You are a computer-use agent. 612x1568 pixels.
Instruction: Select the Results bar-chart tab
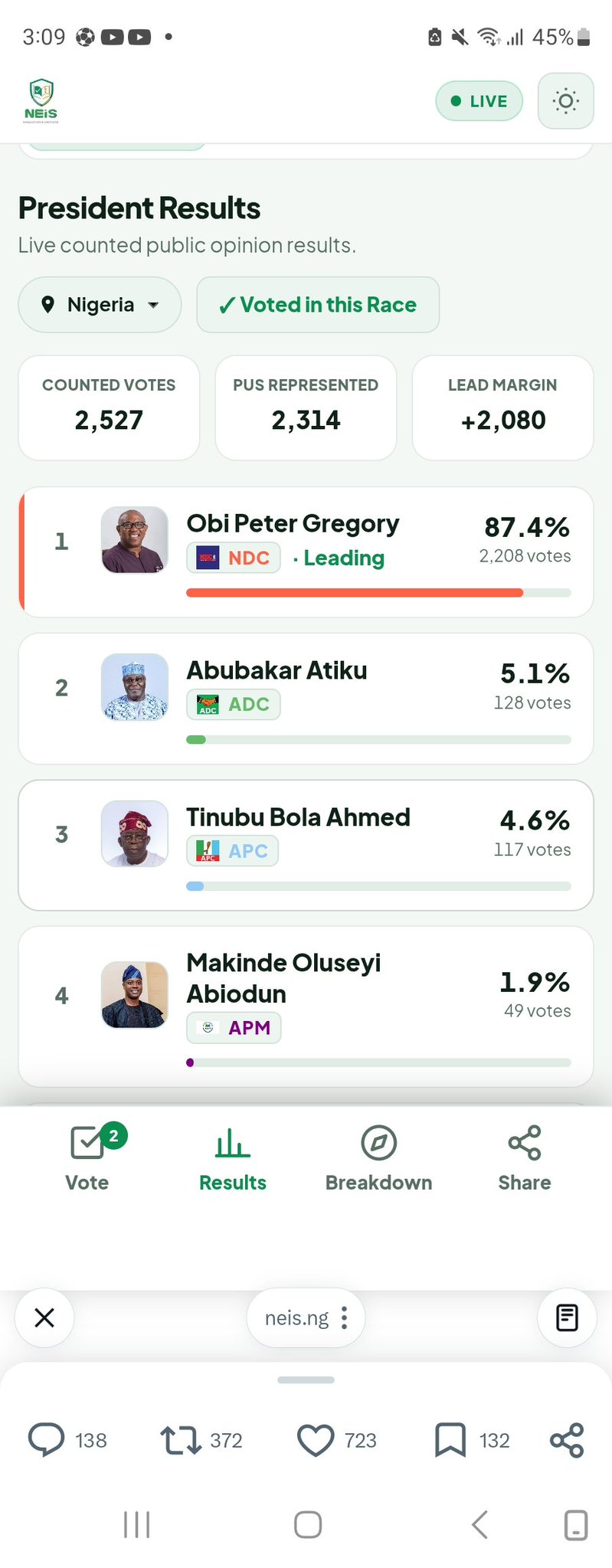pyautogui.click(x=233, y=1158)
